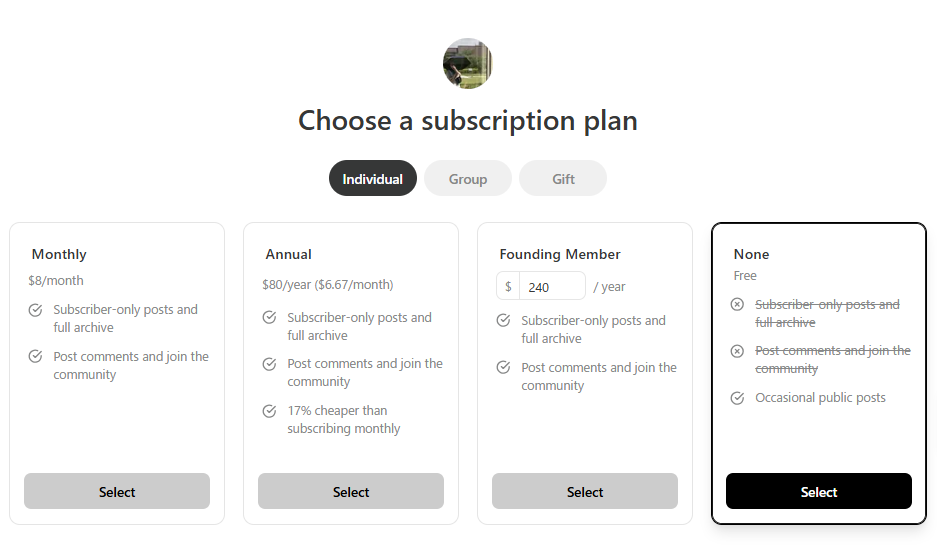Click the checkmark icon beside Founding Member post comments
The width and height of the screenshot is (937, 552).
[x=503, y=367]
